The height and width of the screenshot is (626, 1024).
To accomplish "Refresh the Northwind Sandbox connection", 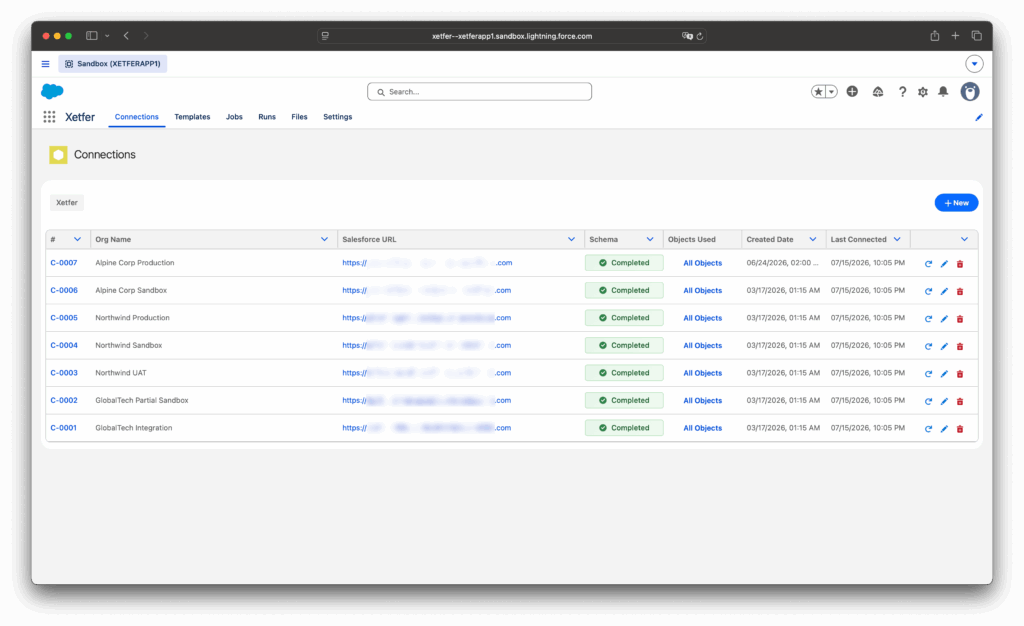I will pyautogui.click(x=928, y=346).
